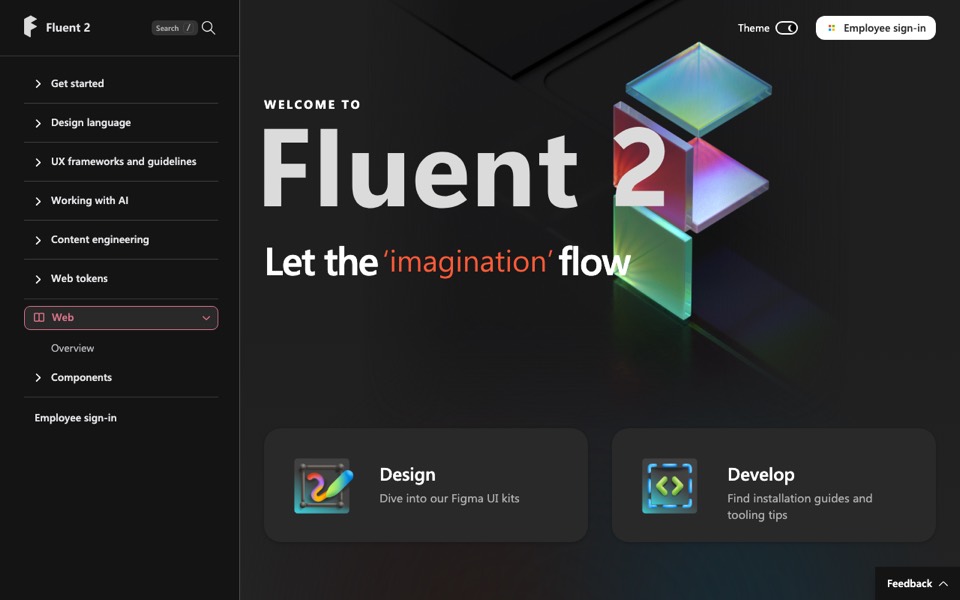Click Employee sign-in link in sidebar
Viewport: 960px width, 600px height.
click(x=75, y=418)
